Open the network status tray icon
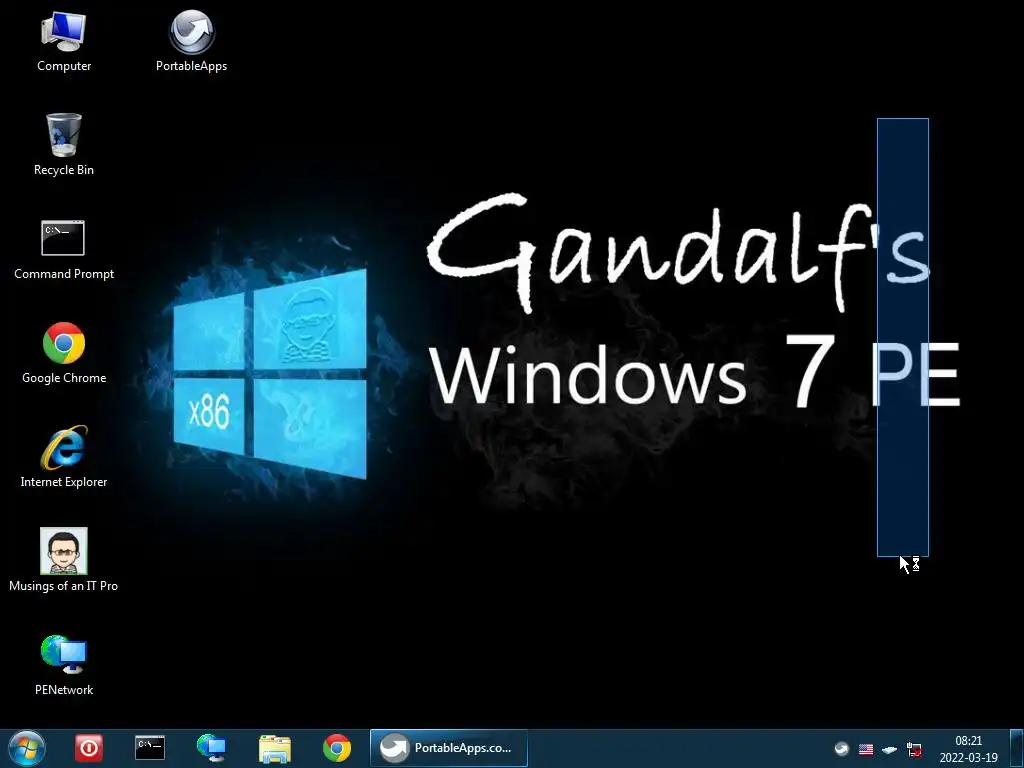1024x768 pixels. (914, 749)
